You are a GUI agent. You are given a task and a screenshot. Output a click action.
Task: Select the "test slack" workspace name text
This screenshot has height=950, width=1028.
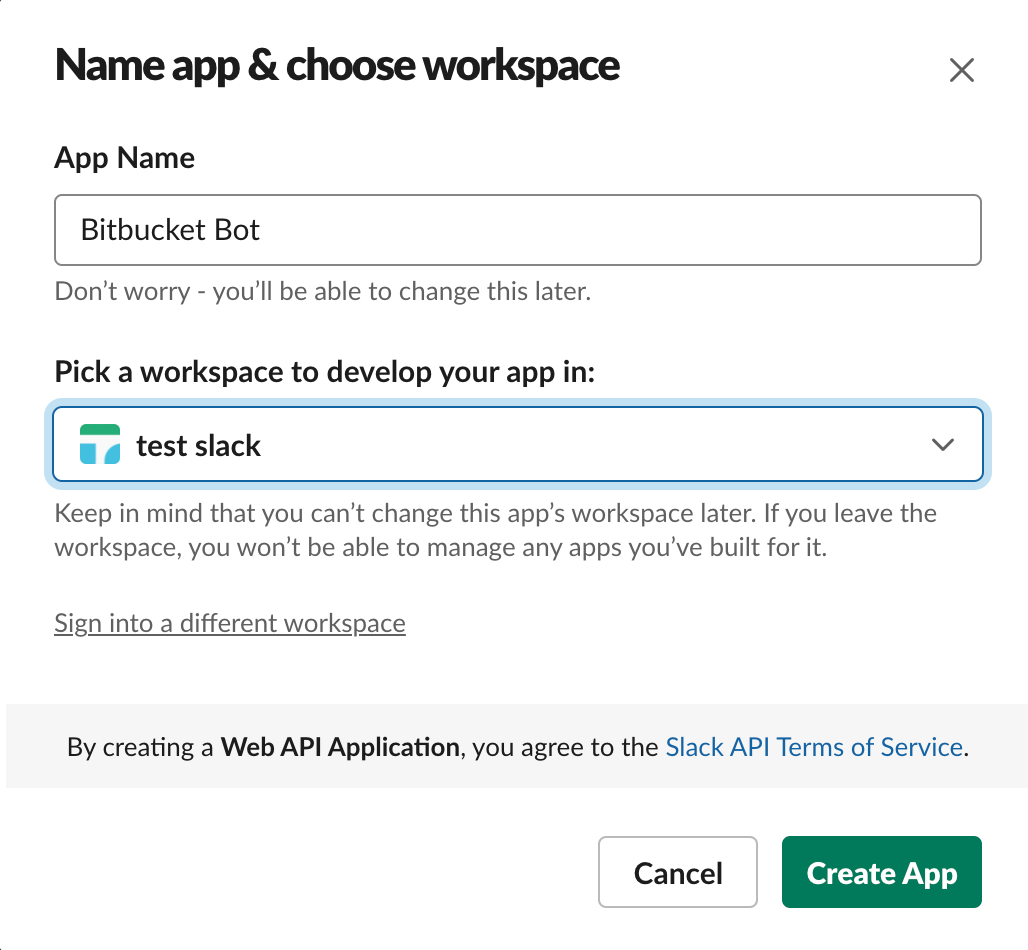tap(198, 445)
